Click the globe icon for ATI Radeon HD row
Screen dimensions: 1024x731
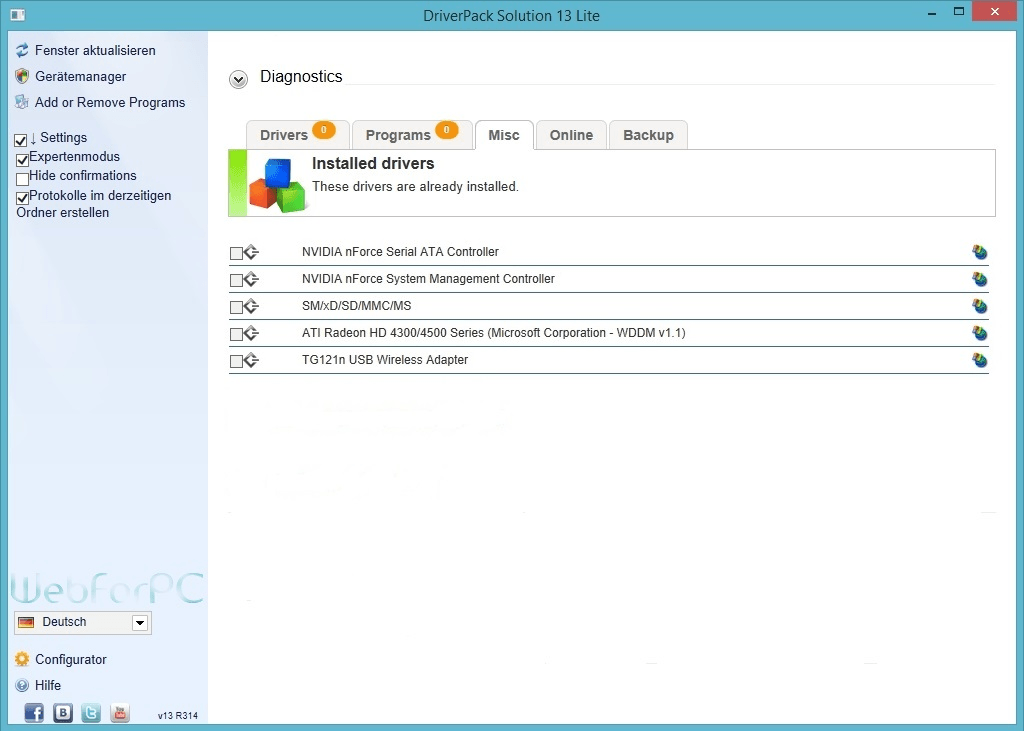980,333
